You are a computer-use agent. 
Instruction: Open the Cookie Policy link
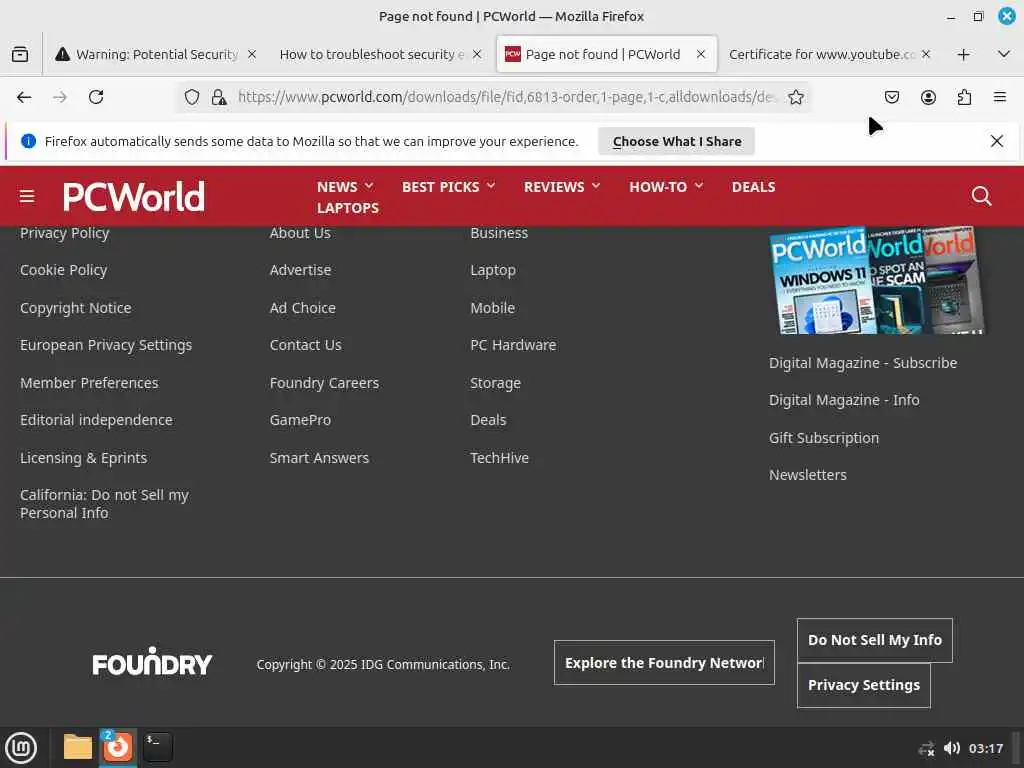63,270
